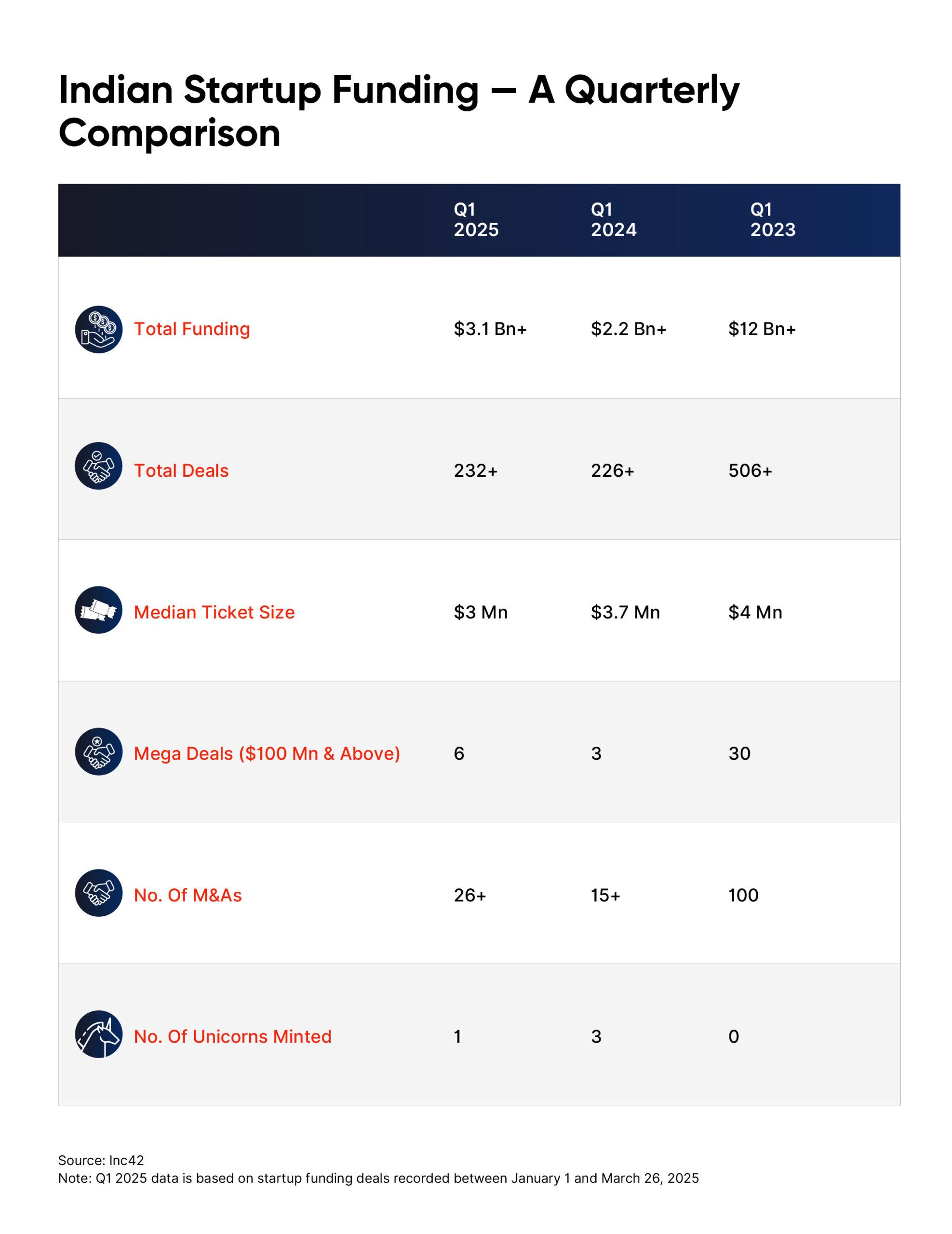952x1234 pixels.
Task: Click the No. Of M&As handshake icon
Action: [x=98, y=893]
